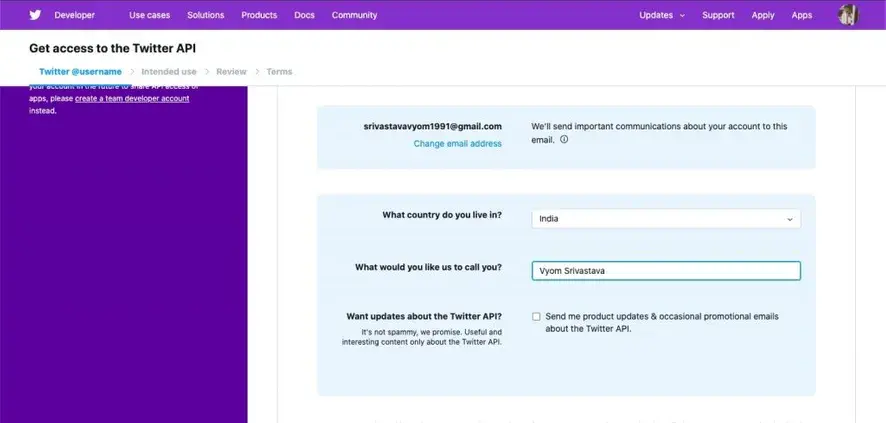
Task: Open the Solutions menu
Action: [x=206, y=15]
